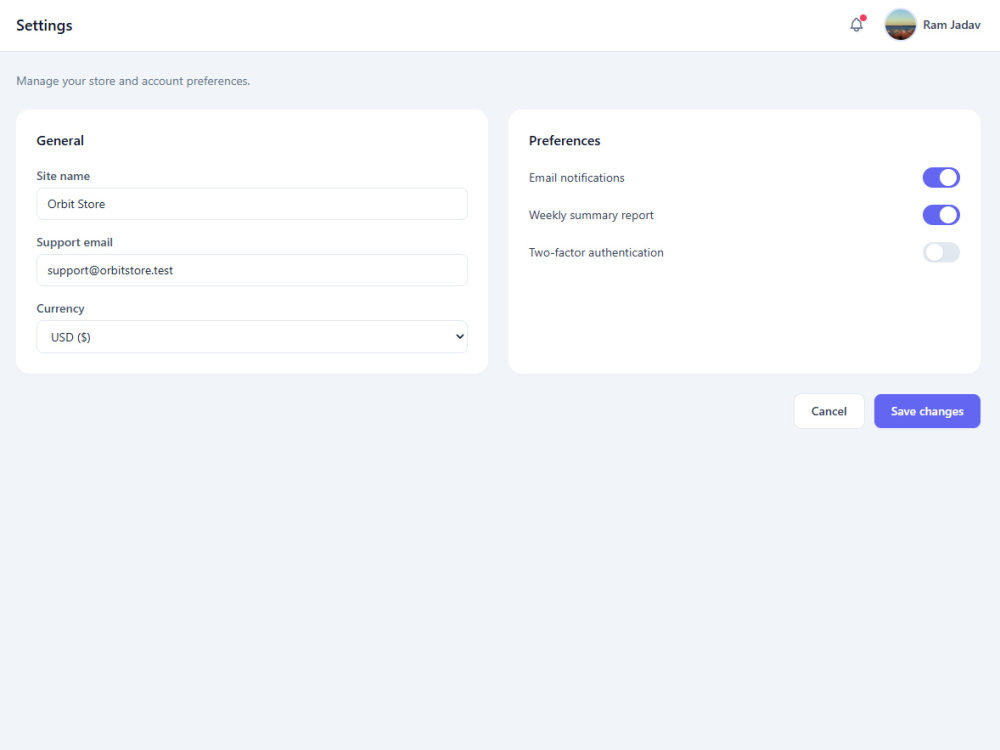1000x750 pixels.
Task: Click the Ram Jadav profile avatar
Action: pyautogui.click(x=900, y=25)
